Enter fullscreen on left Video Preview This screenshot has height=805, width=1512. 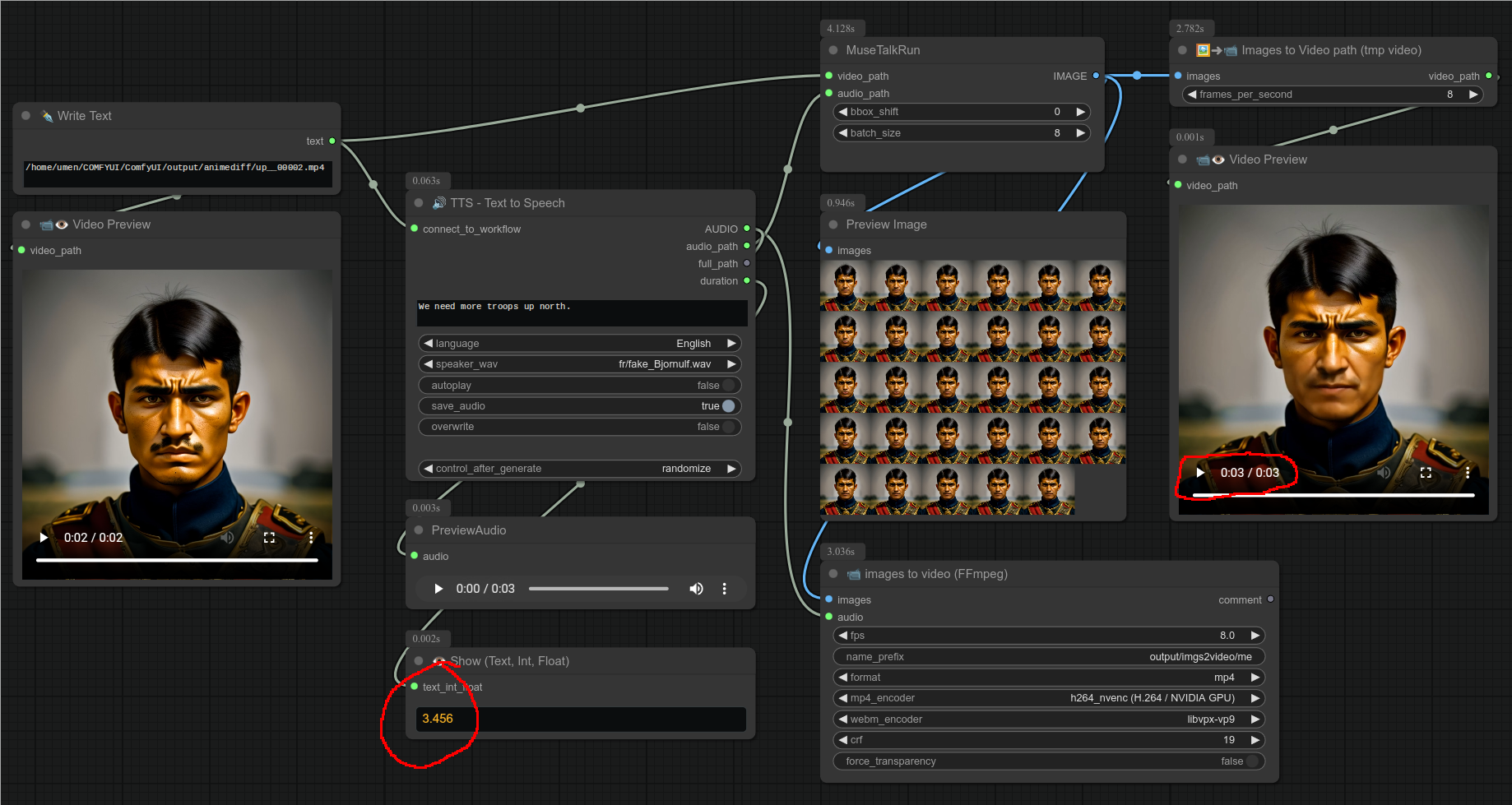[269, 538]
